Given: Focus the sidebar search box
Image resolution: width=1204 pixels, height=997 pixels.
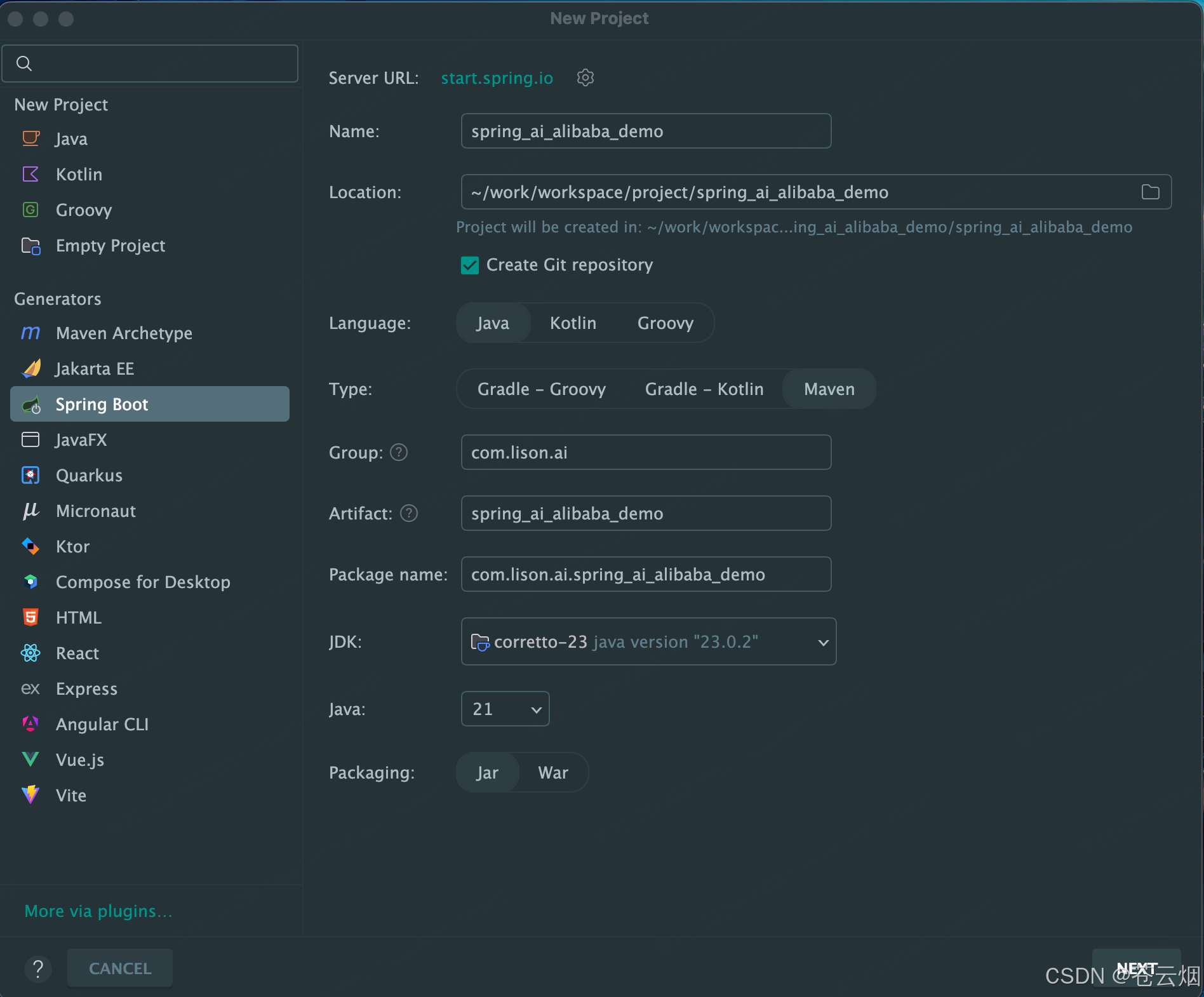Looking at the screenshot, I should click(150, 64).
